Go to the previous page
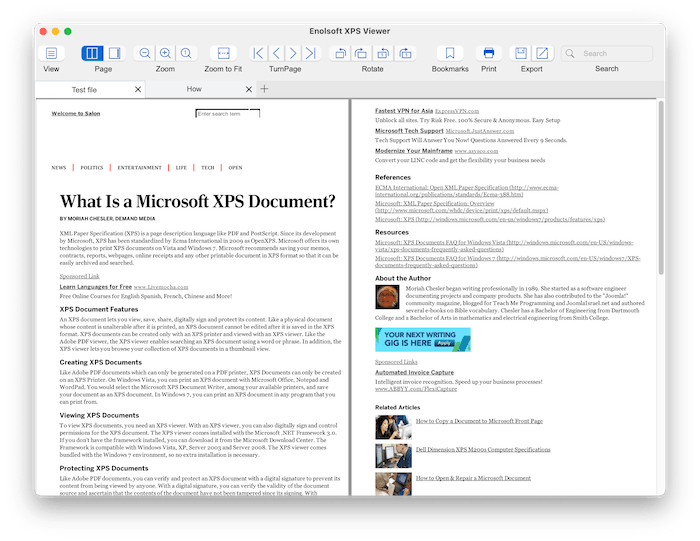 click(276, 53)
